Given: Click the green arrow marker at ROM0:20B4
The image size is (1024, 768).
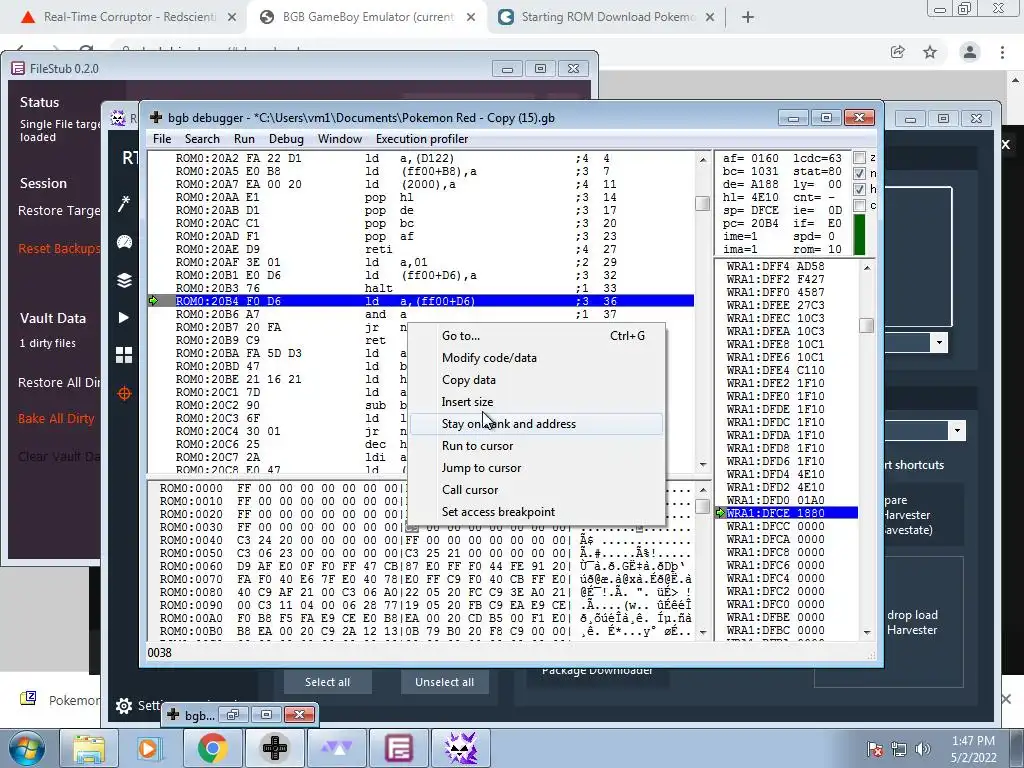Looking at the screenshot, I should click(x=153, y=301).
